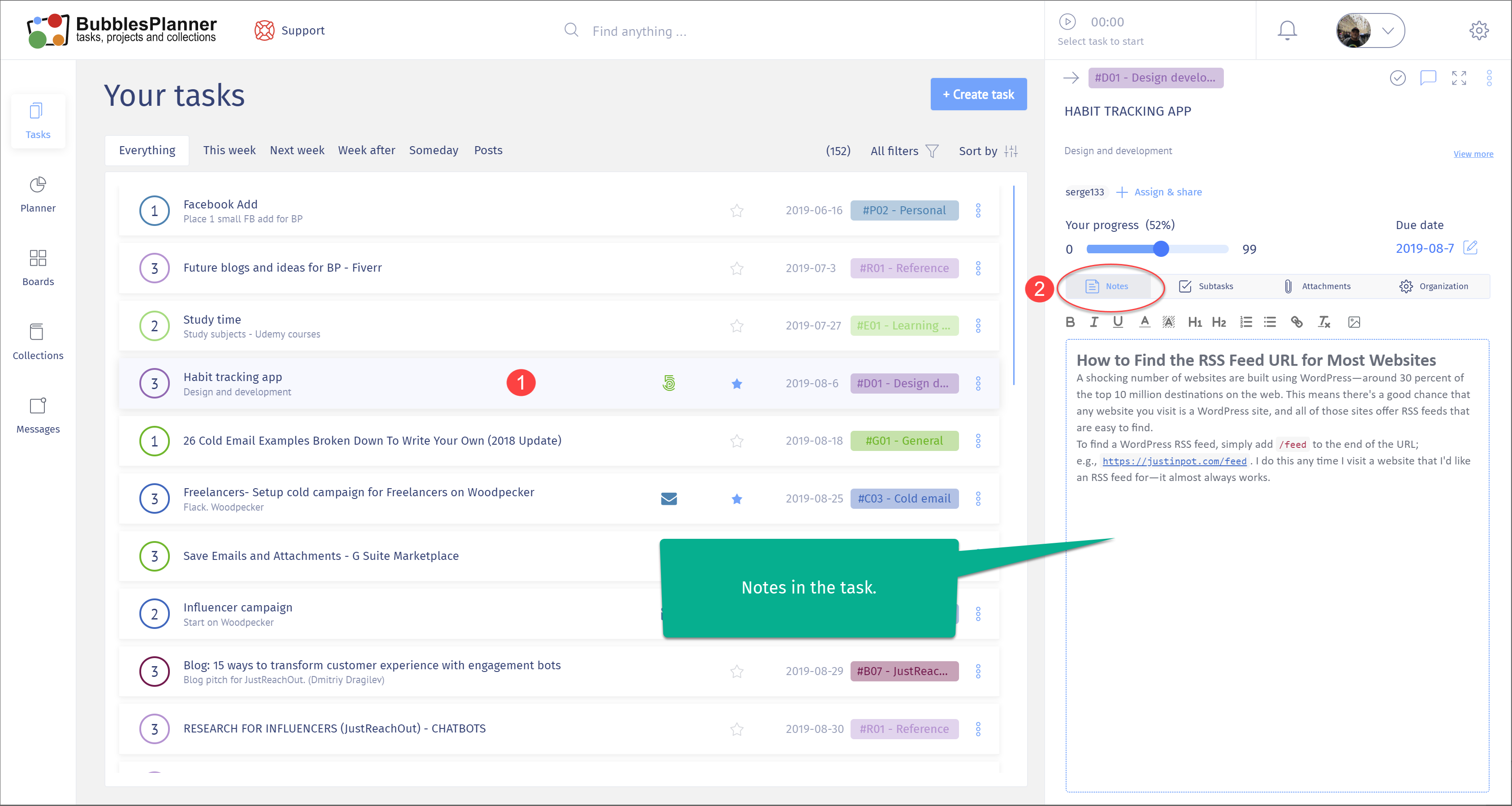The image size is (1512, 806).
Task: Choose text color in notes editor
Action: [x=1144, y=322]
